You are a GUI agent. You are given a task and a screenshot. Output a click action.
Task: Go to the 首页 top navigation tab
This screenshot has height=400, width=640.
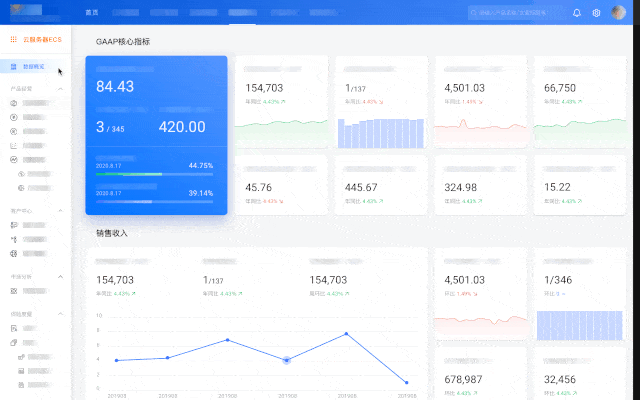tap(92, 13)
